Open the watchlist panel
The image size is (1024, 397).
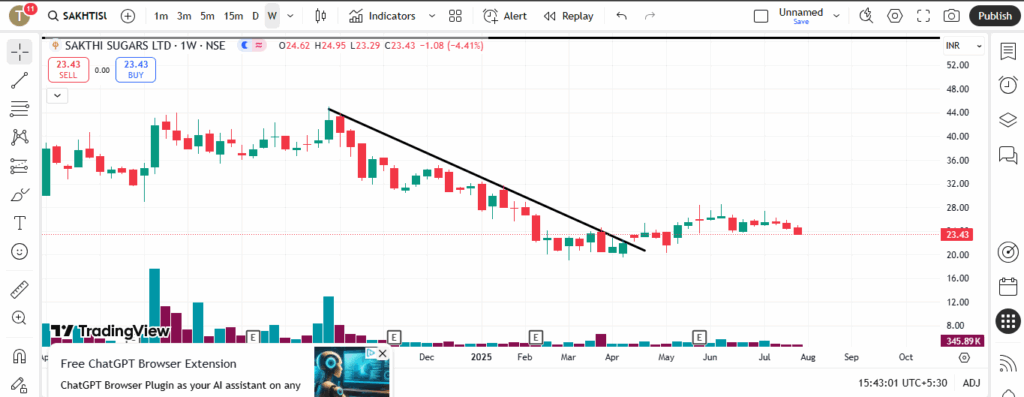point(1008,52)
